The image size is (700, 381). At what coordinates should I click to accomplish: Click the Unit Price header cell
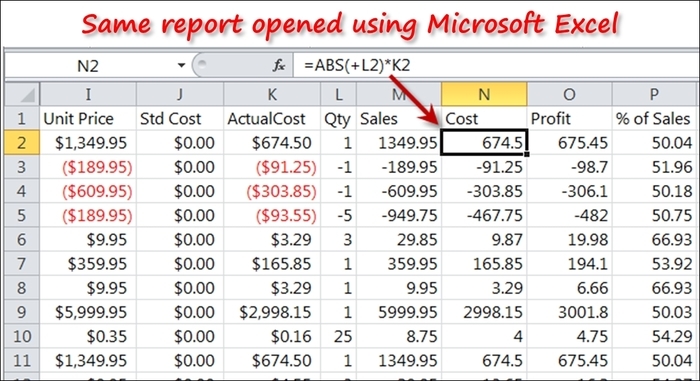click(x=88, y=118)
